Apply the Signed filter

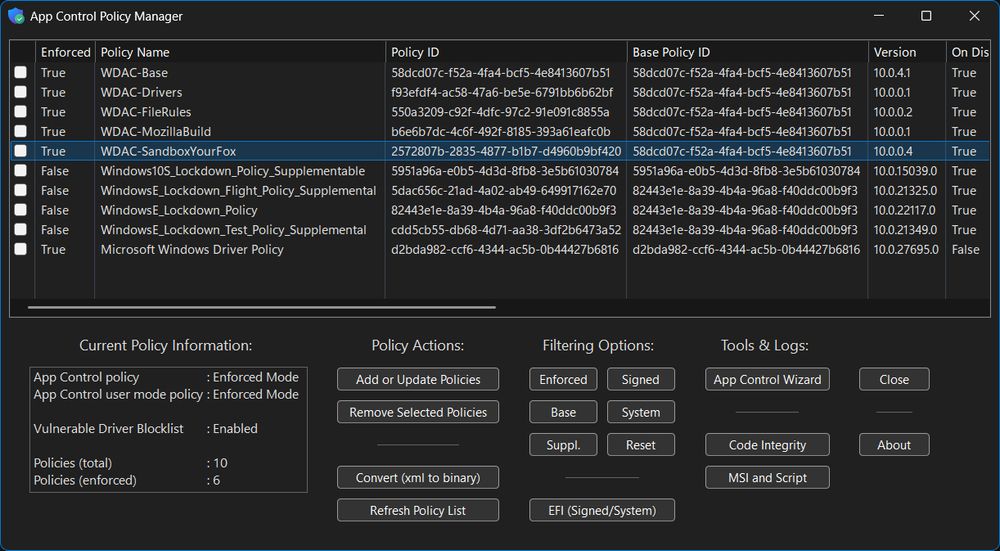tap(640, 379)
